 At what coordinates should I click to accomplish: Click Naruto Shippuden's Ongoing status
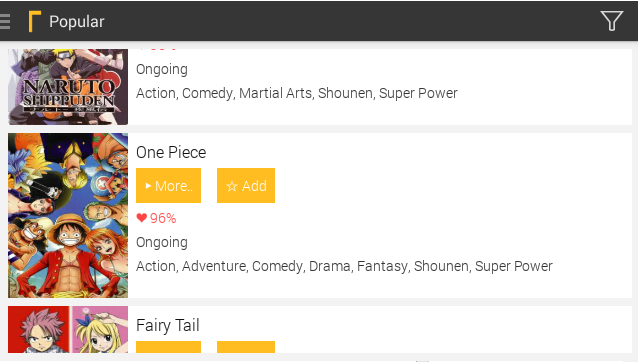click(162, 70)
